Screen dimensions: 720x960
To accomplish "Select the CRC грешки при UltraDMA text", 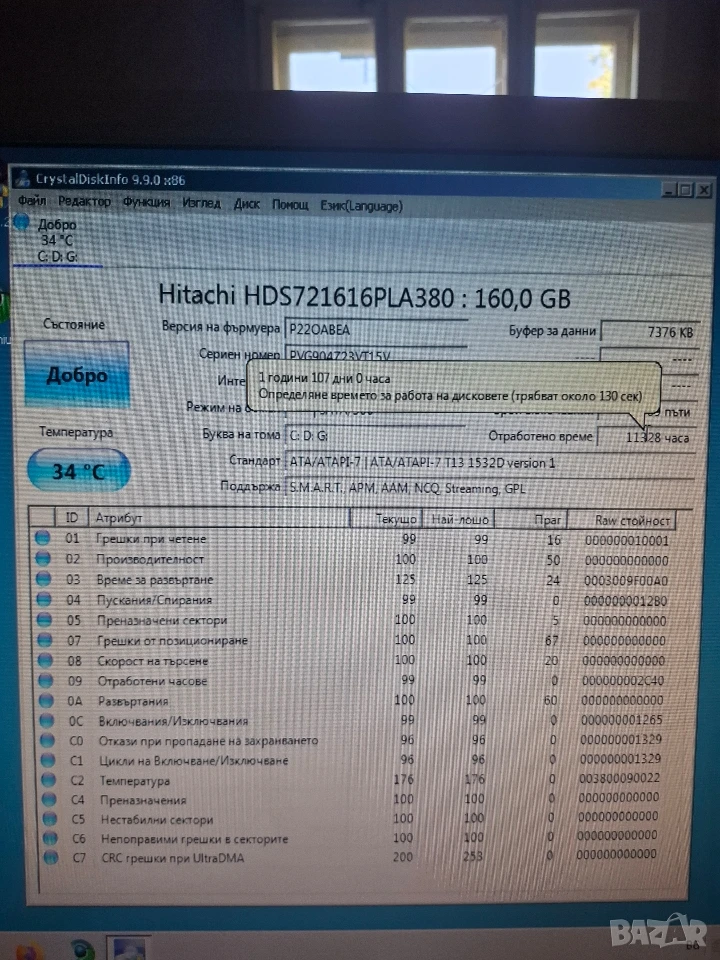I will (173, 858).
